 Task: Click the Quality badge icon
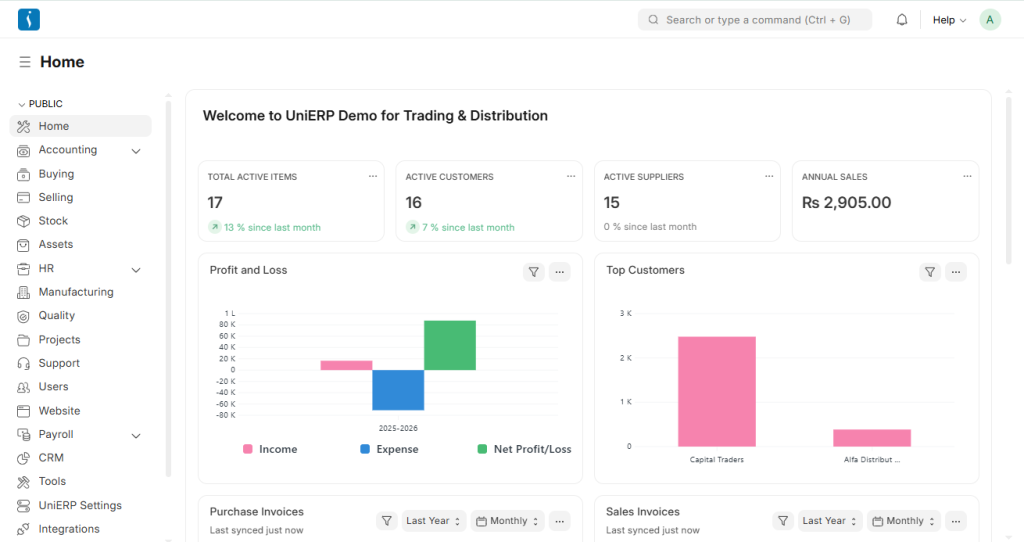(x=24, y=316)
